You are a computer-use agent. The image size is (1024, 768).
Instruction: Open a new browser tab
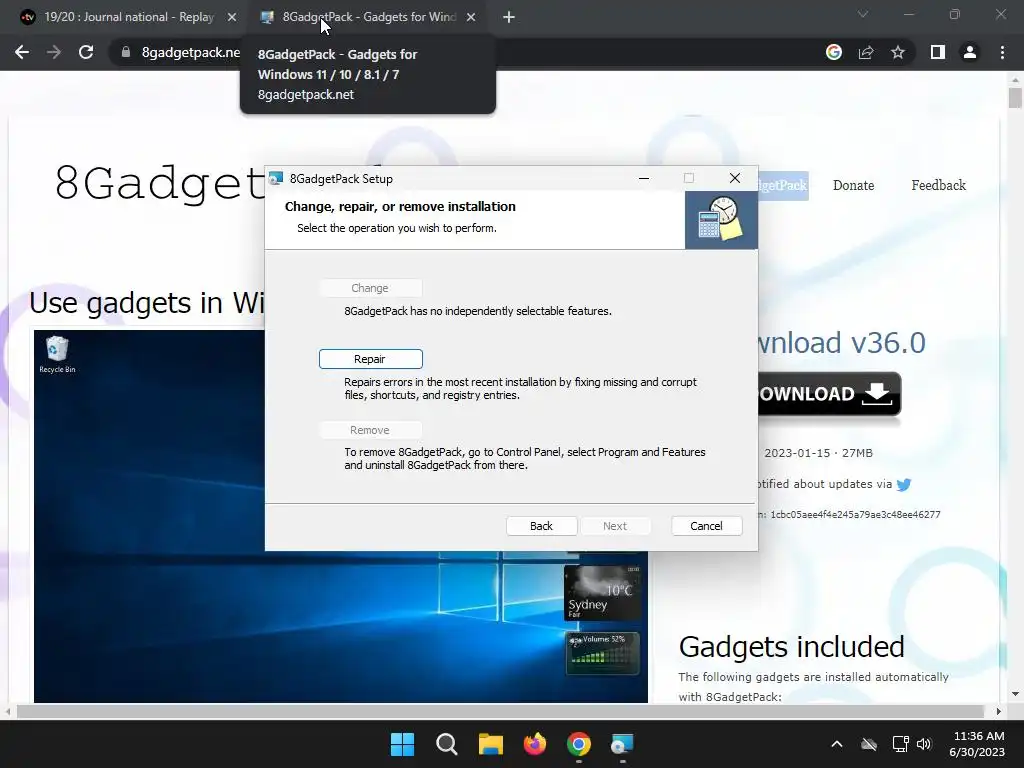(509, 17)
